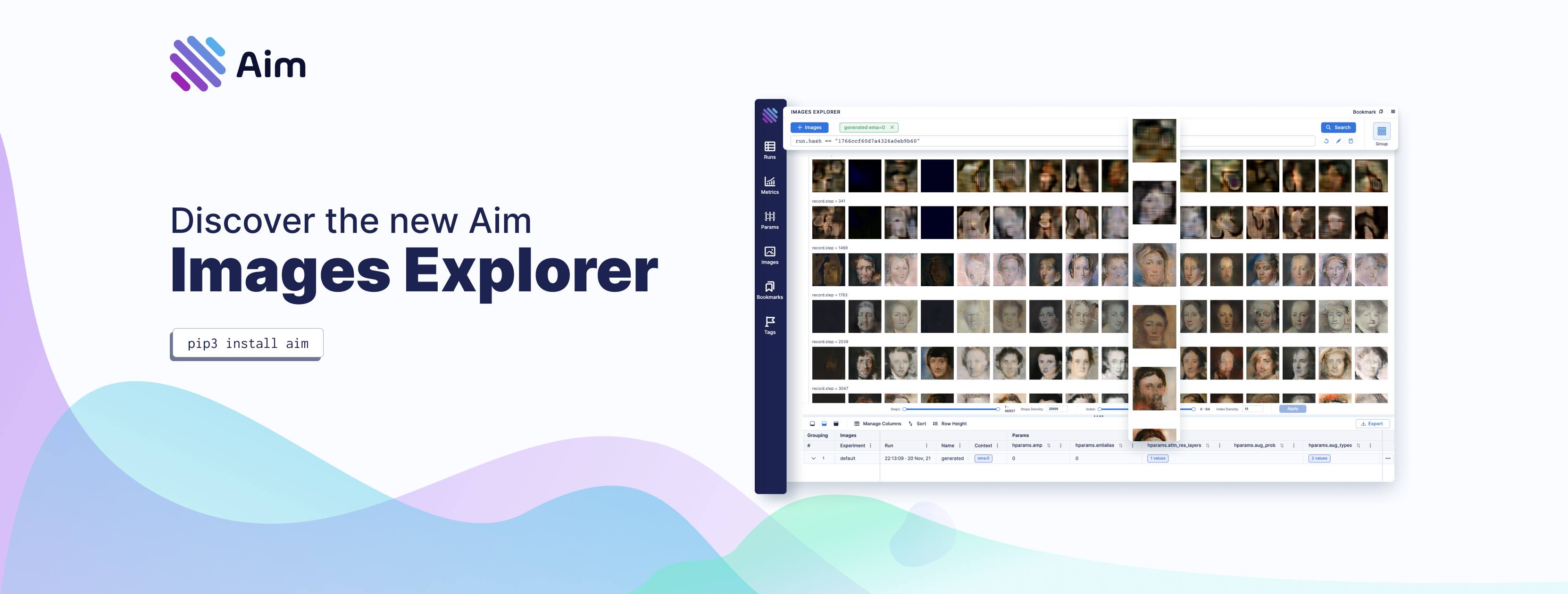This screenshot has width=1568, height=594.
Task: Open Bookmarks page in sidebar
Action: point(769,290)
